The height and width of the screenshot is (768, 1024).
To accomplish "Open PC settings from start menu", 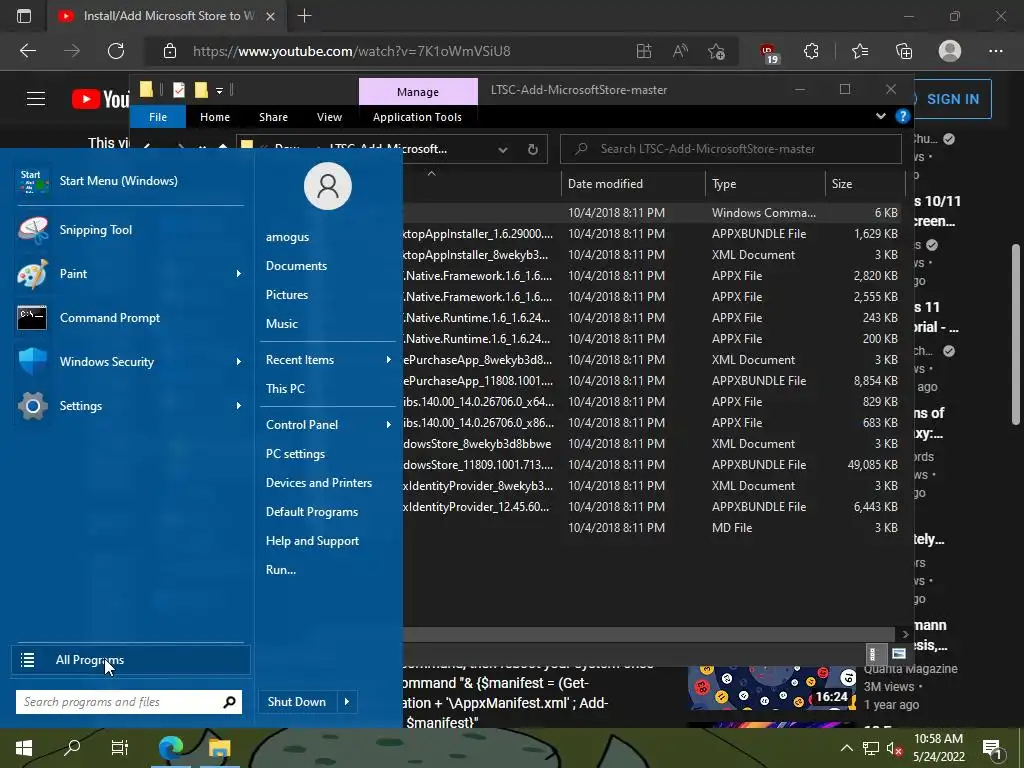I will tap(295, 454).
